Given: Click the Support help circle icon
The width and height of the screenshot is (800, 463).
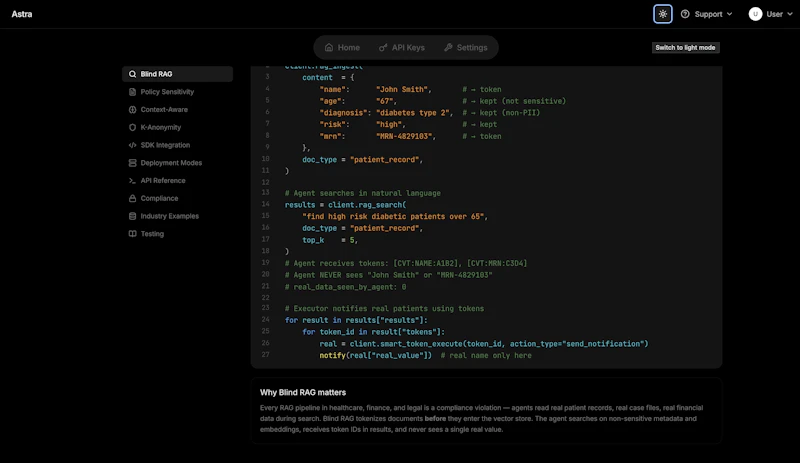Looking at the screenshot, I should click(x=685, y=14).
